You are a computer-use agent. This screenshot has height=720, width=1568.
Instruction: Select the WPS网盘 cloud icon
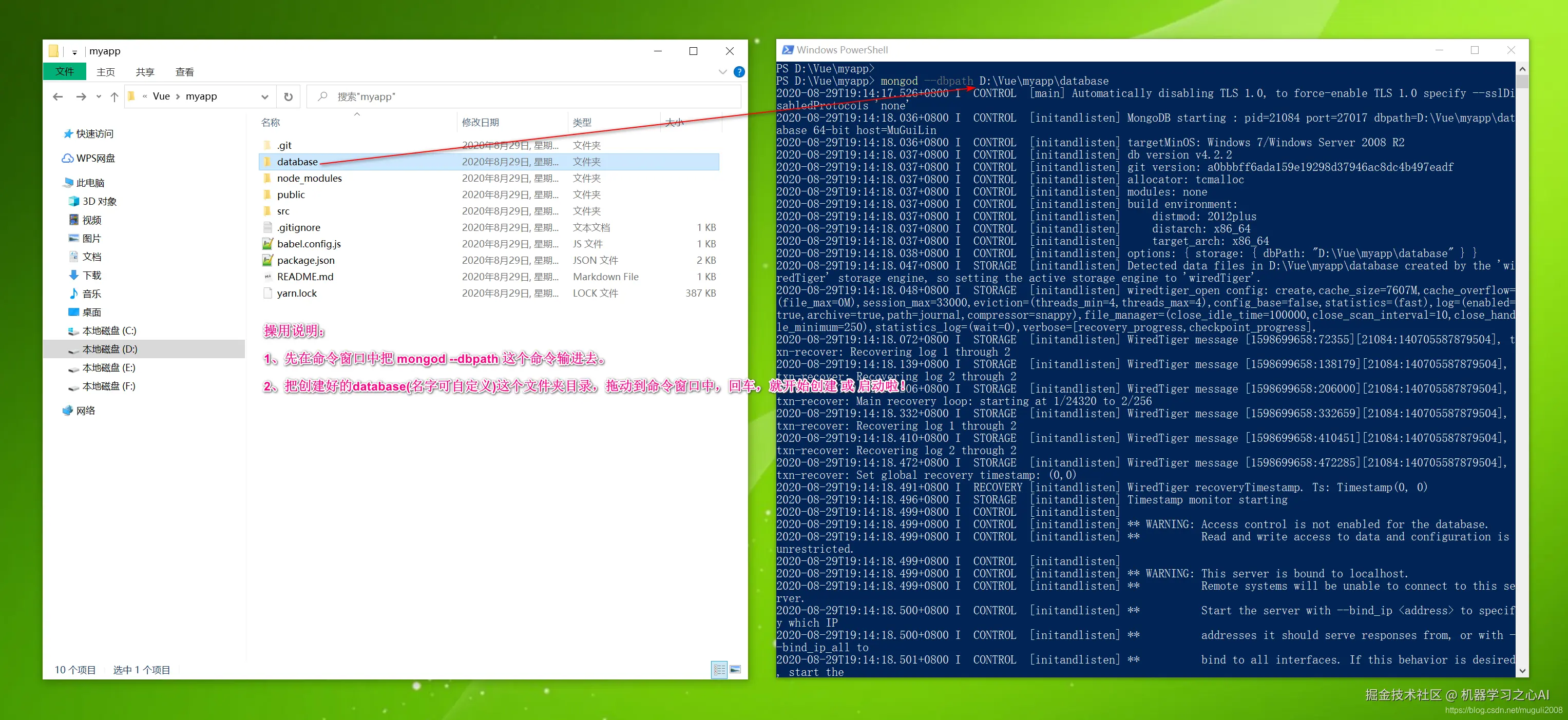[68, 158]
